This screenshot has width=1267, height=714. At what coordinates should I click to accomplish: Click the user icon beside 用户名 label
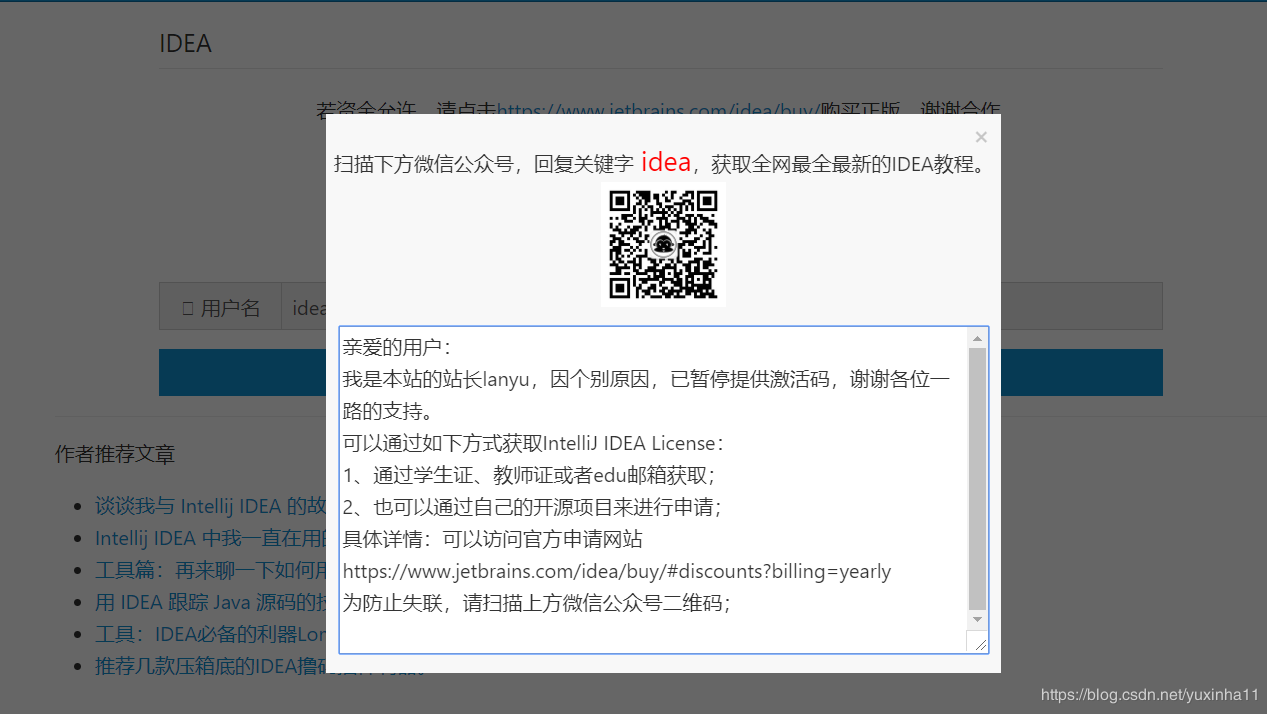point(186,306)
